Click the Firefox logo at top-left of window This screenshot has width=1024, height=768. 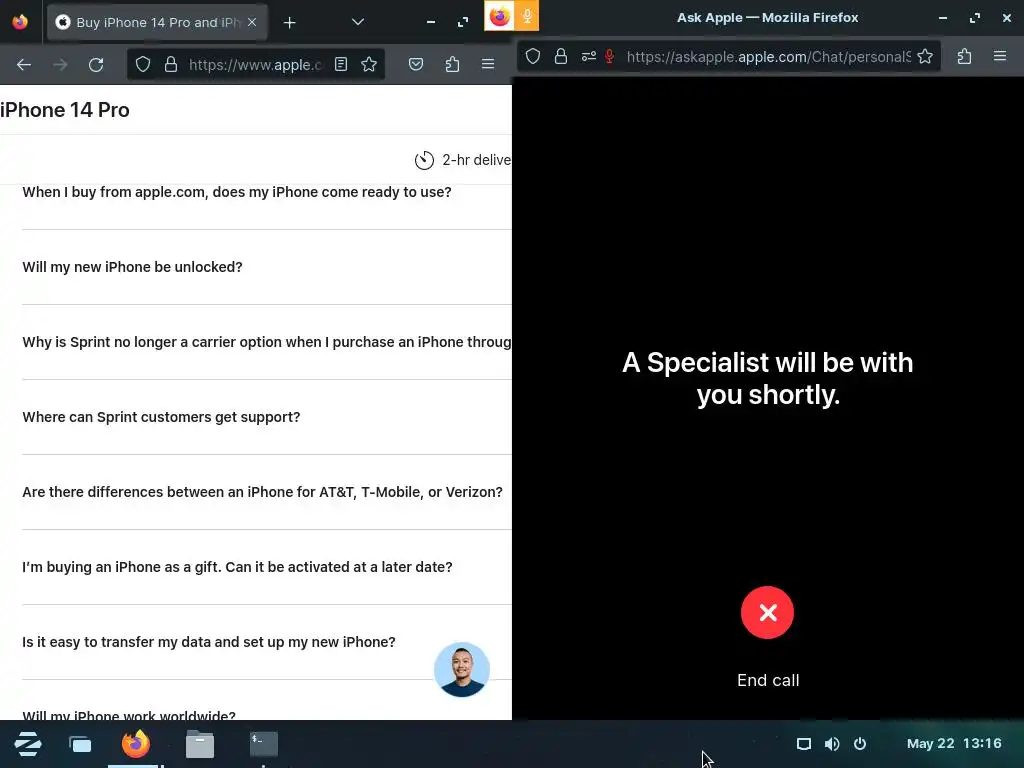coord(20,22)
